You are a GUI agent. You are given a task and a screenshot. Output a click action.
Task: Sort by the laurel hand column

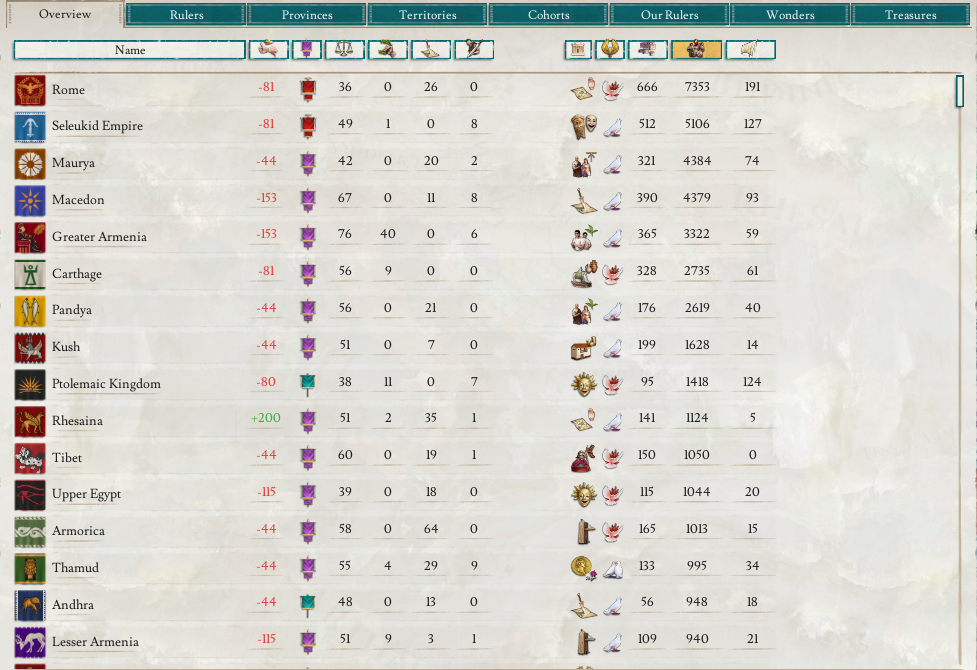[388, 49]
